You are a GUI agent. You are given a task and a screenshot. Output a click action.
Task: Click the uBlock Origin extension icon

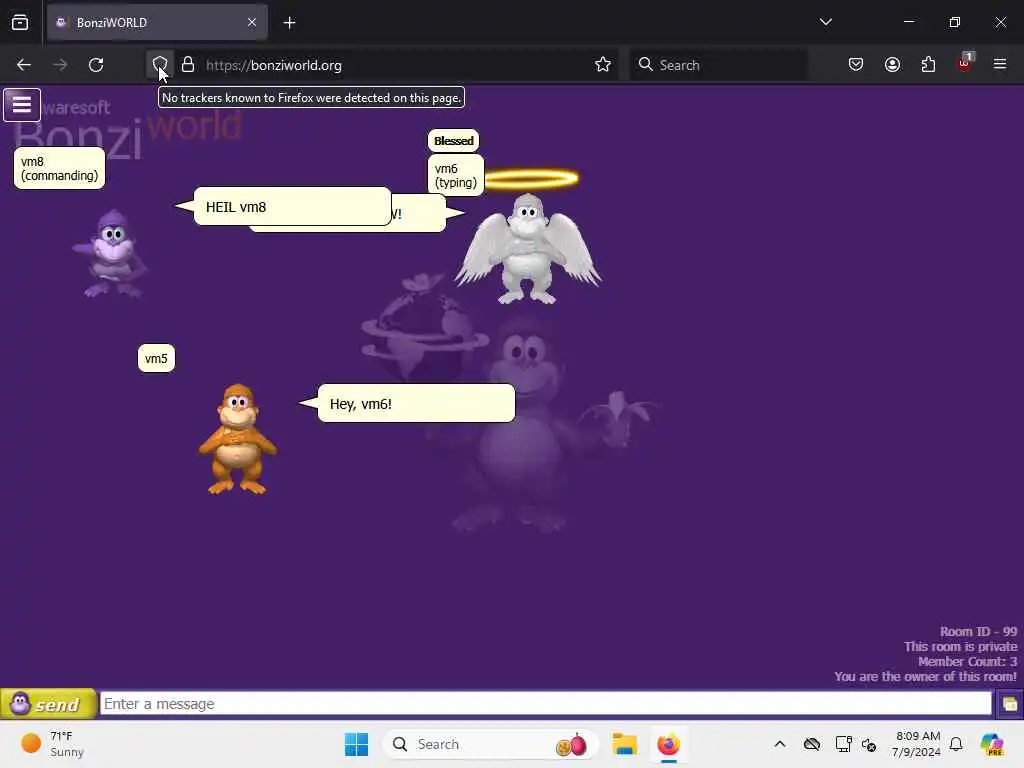pos(965,63)
